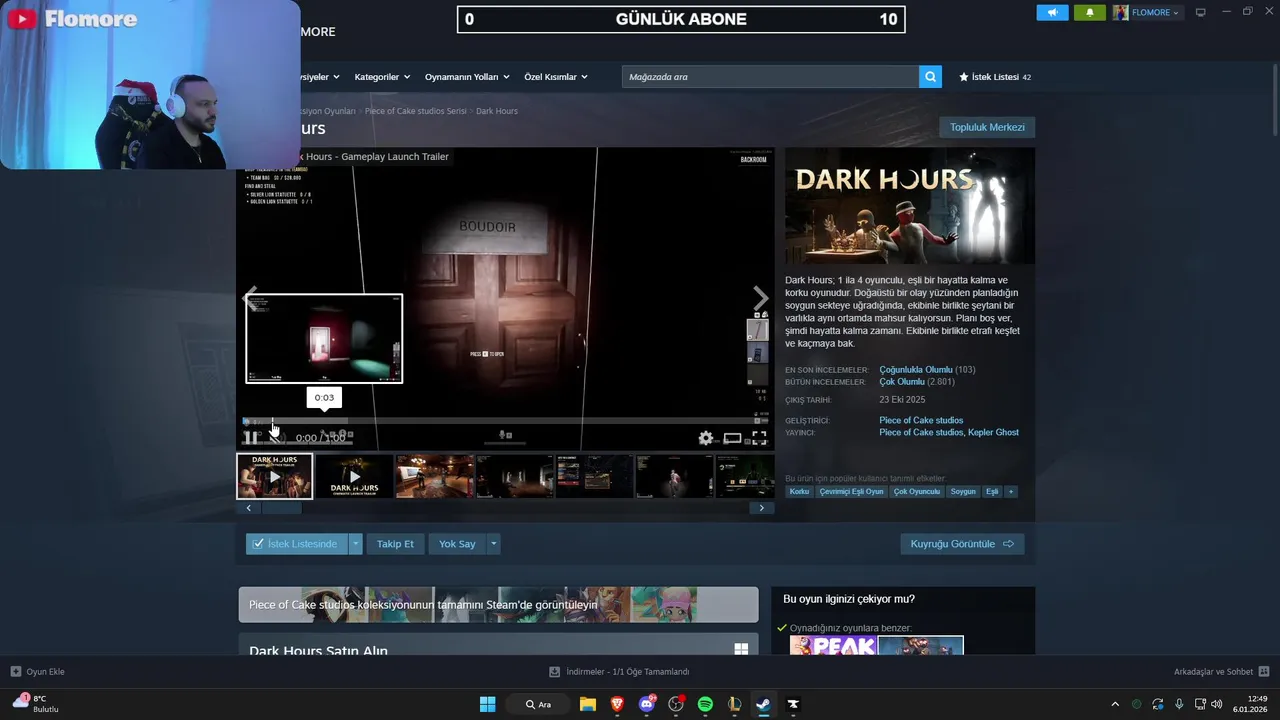Open the Piece of Cake studios collection banner
1280x720 pixels.
pyautogui.click(x=498, y=605)
